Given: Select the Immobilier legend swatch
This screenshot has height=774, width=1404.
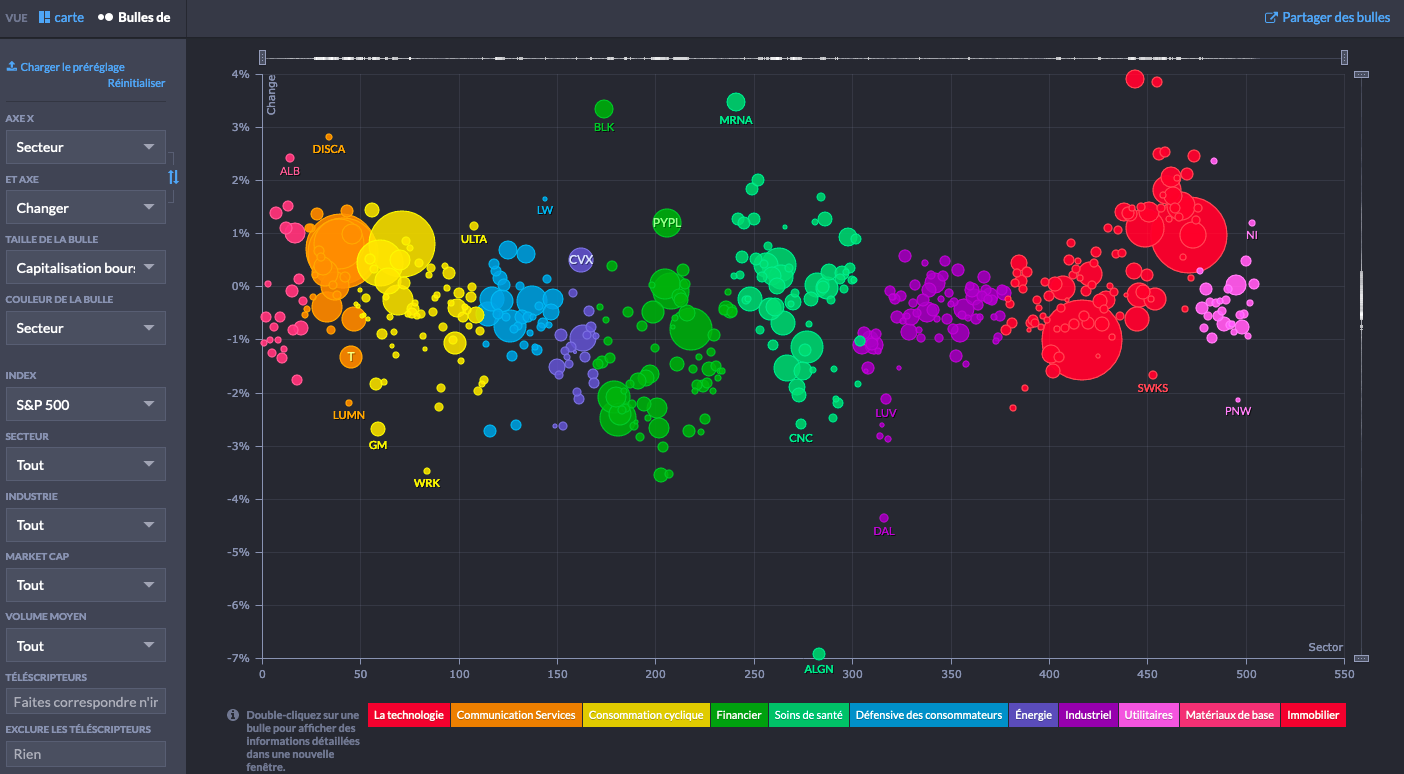Looking at the screenshot, I should click(x=1313, y=715).
